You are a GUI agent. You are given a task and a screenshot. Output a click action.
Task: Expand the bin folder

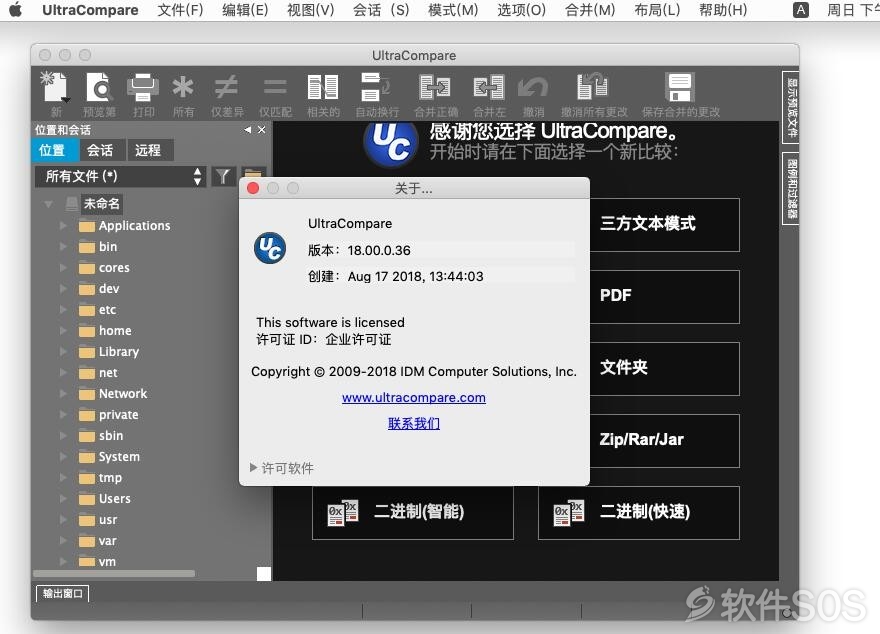[x=63, y=246]
